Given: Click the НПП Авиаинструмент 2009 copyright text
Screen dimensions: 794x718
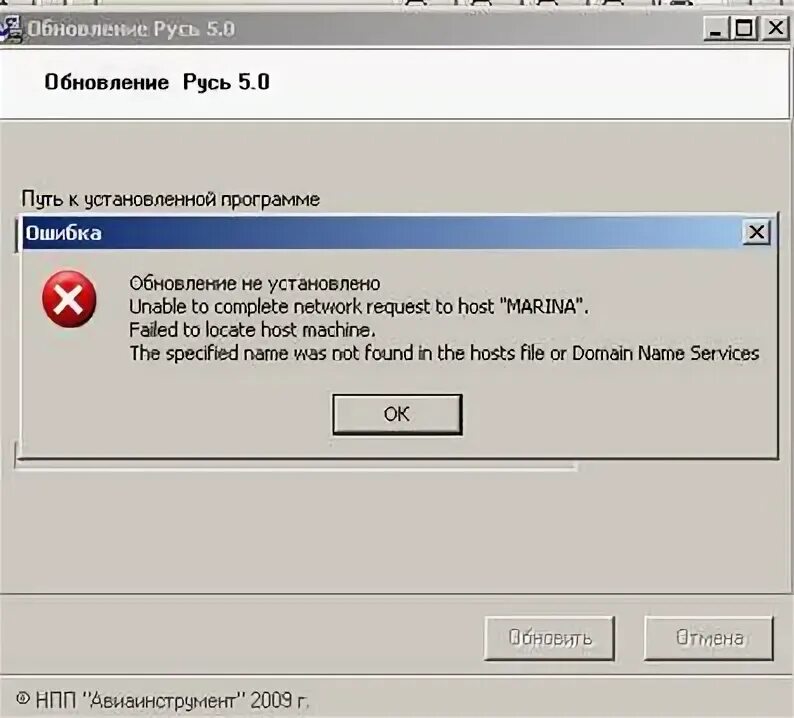Looking at the screenshot, I should [x=162, y=700].
